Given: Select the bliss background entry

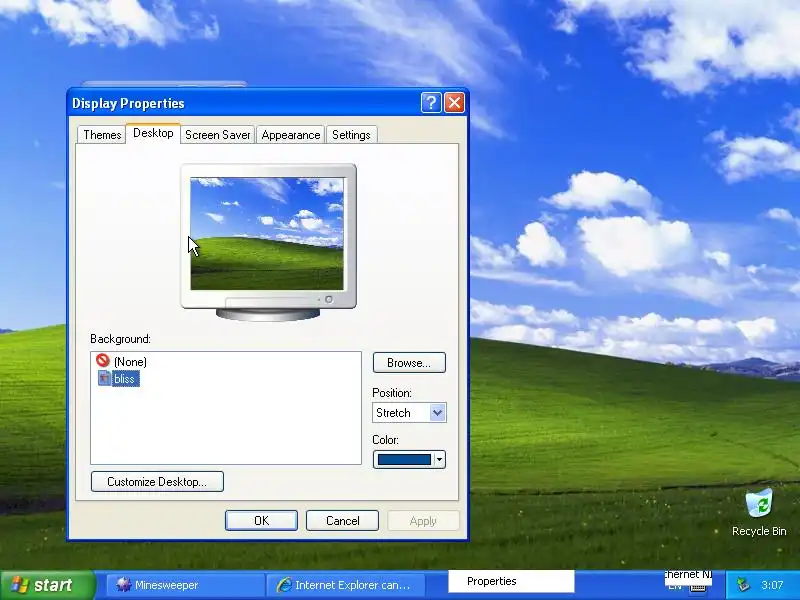Looking at the screenshot, I should pyautogui.click(x=124, y=379).
